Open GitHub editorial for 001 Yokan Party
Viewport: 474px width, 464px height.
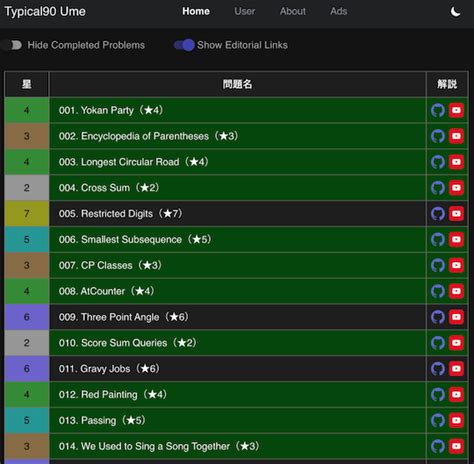point(438,110)
